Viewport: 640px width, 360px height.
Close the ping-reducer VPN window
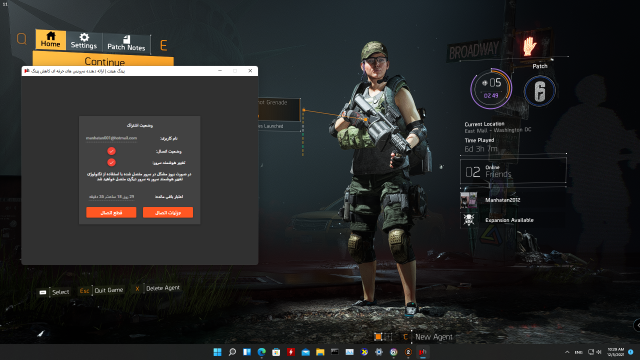click(250, 71)
